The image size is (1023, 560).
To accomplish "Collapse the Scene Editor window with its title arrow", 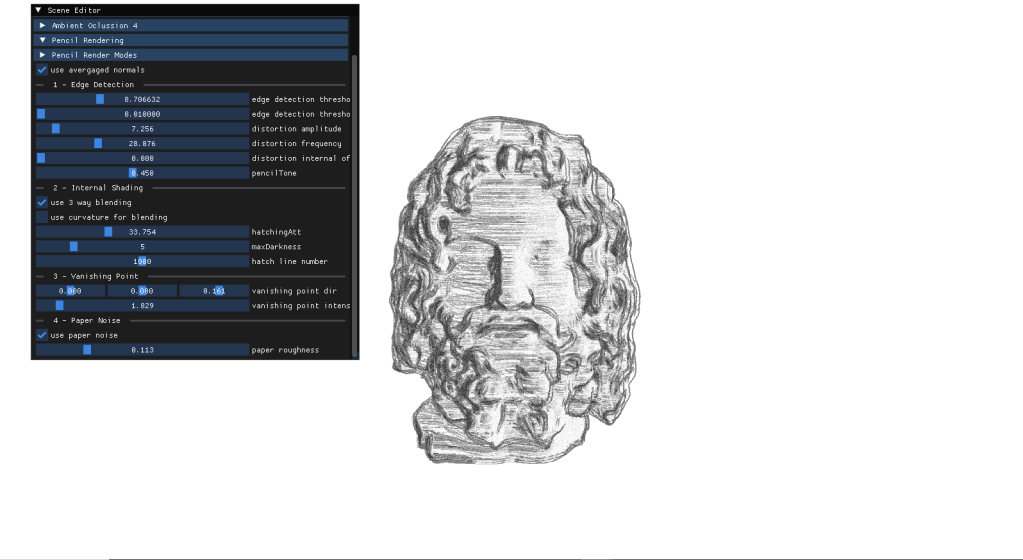I will point(38,10).
